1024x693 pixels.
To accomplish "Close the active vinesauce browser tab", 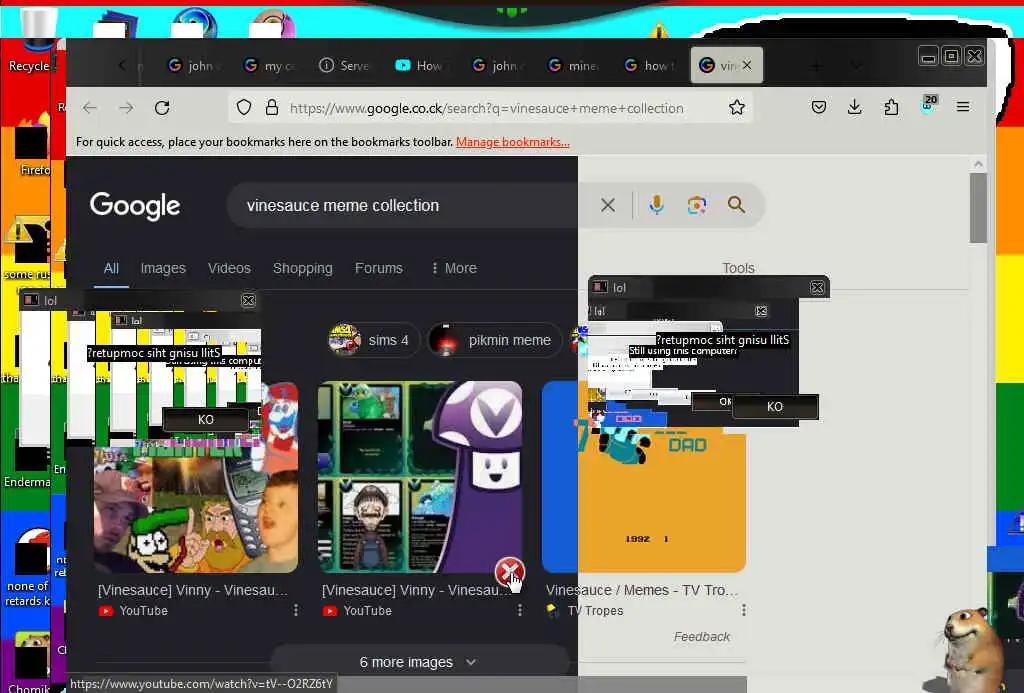I will tap(747, 65).
